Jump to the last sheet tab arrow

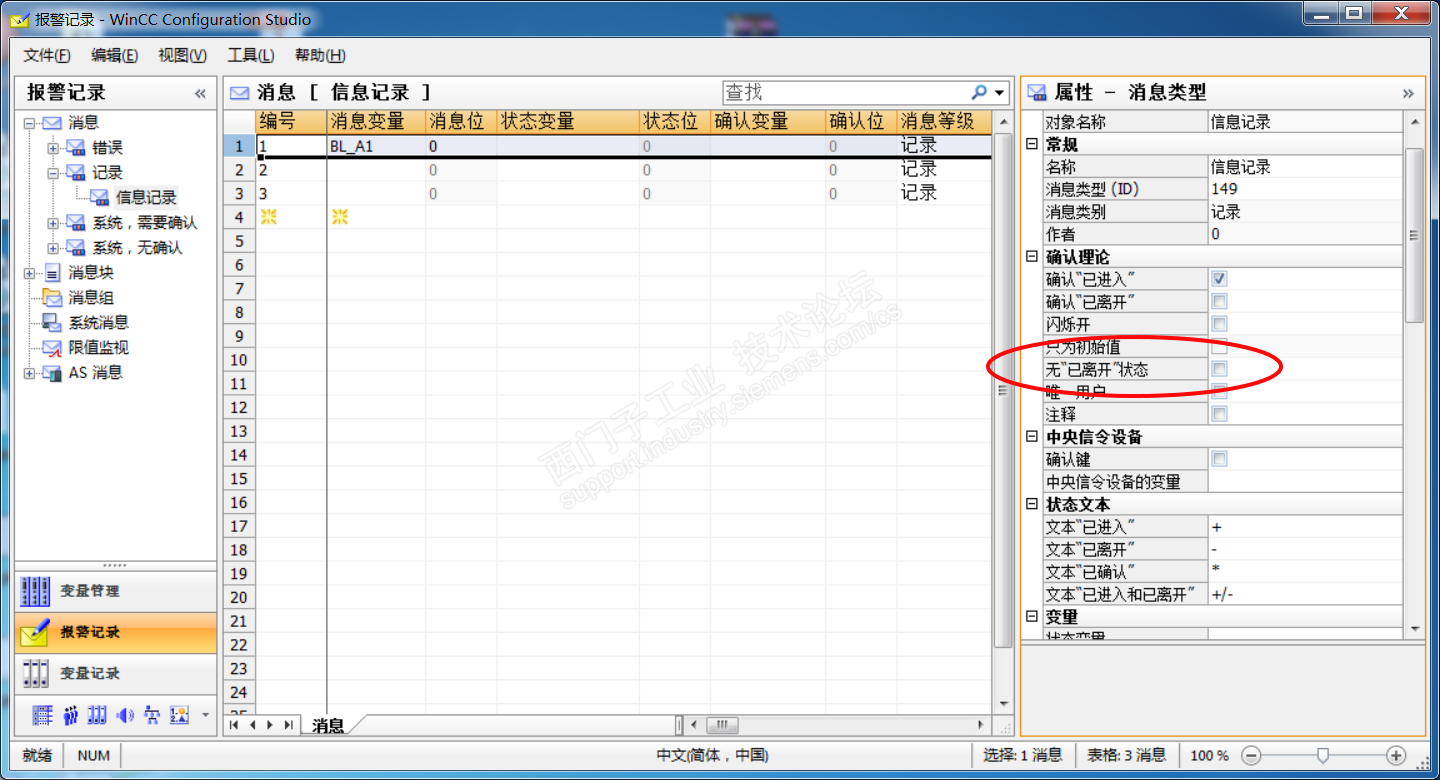click(x=288, y=725)
